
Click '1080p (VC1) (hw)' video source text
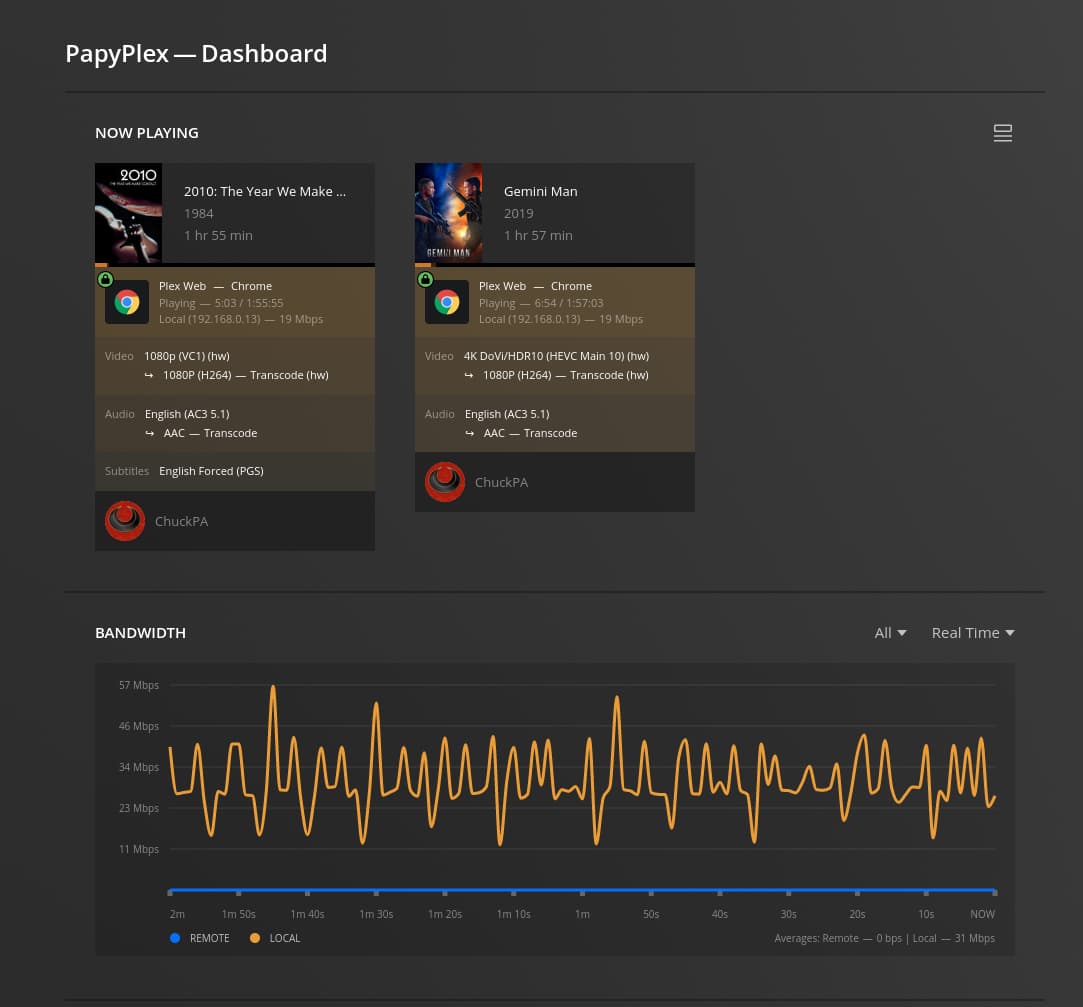tap(186, 356)
